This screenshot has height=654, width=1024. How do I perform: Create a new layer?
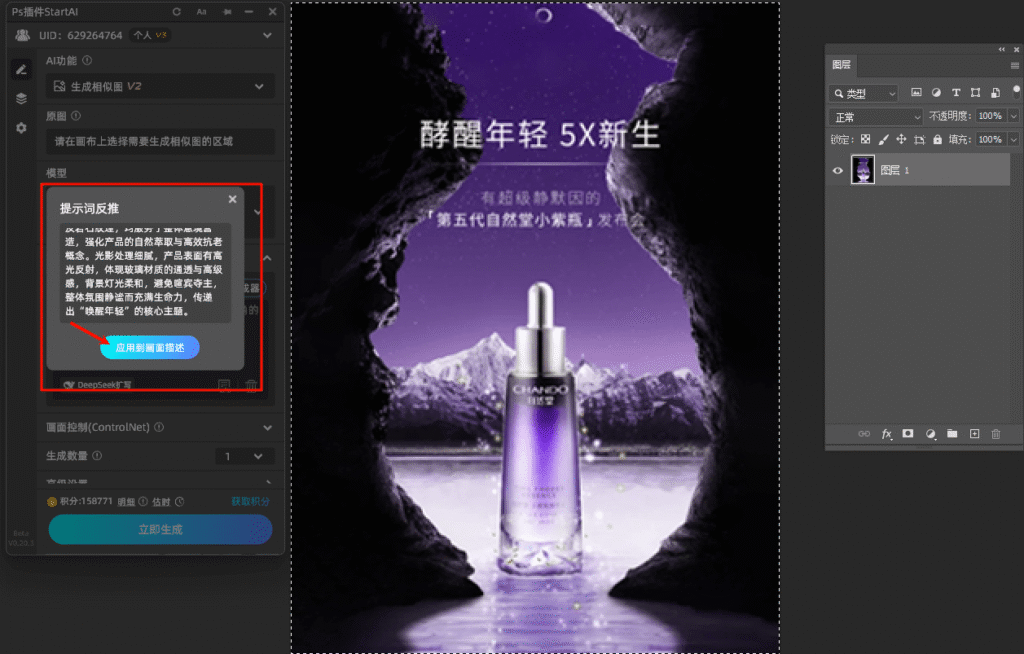[974, 434]
